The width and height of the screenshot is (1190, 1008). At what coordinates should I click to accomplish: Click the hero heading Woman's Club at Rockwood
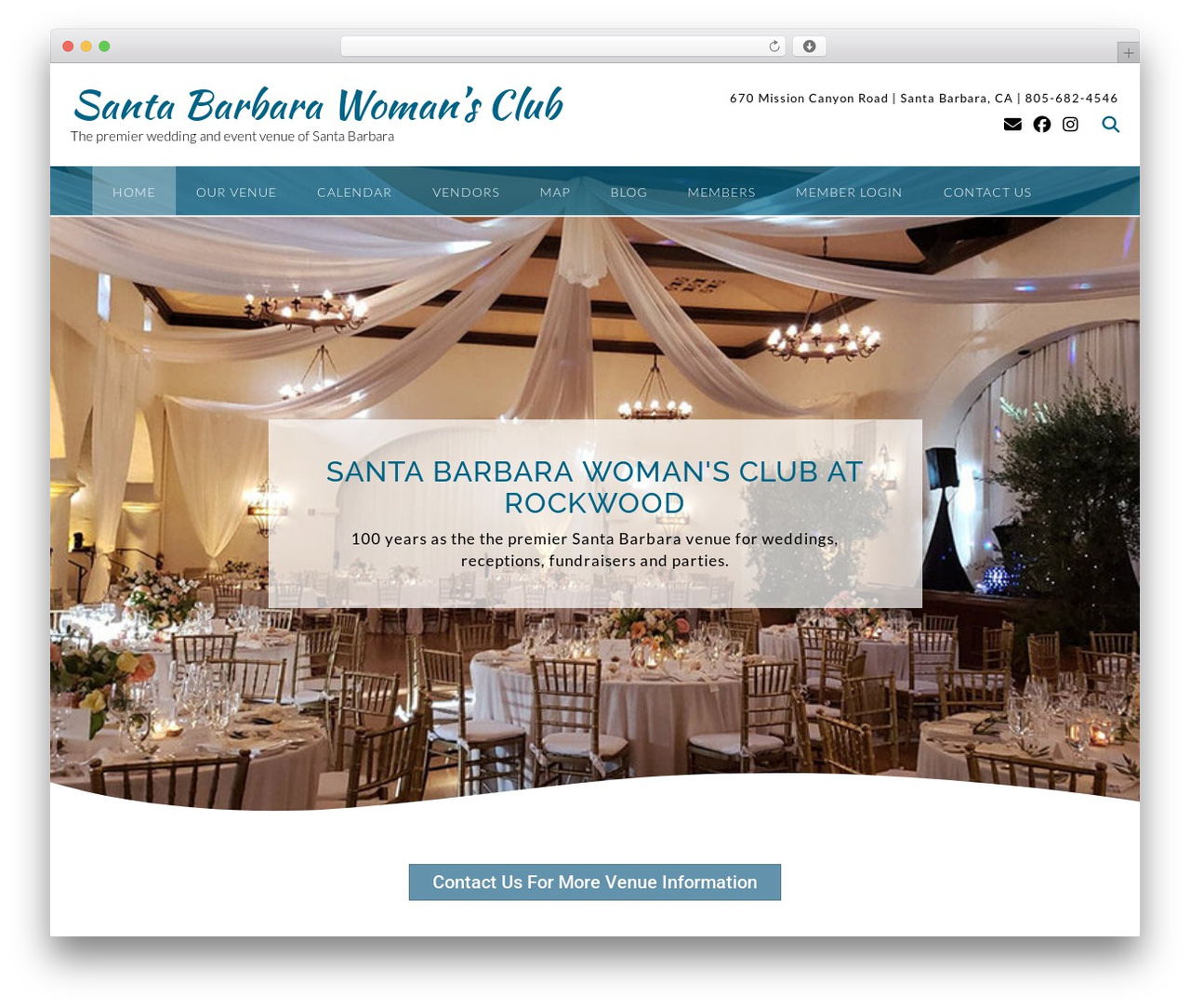tap(595, 487)
